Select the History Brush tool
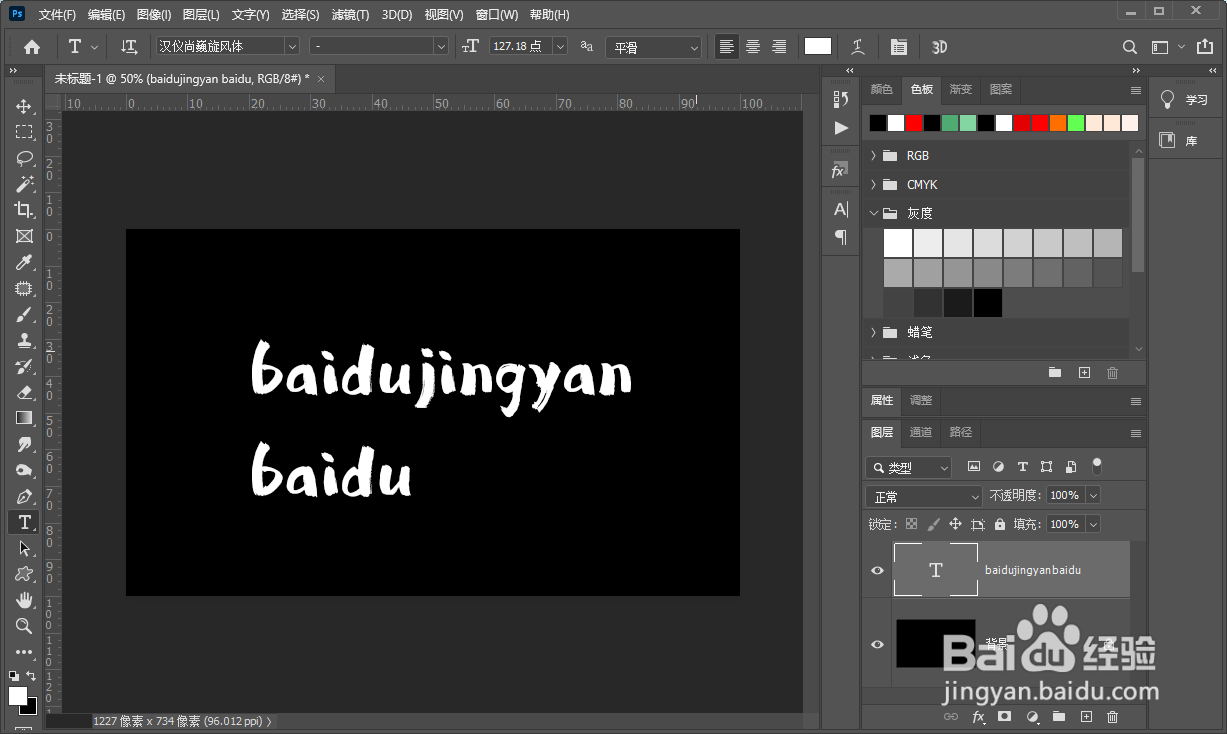 click(x=24, y=366)
